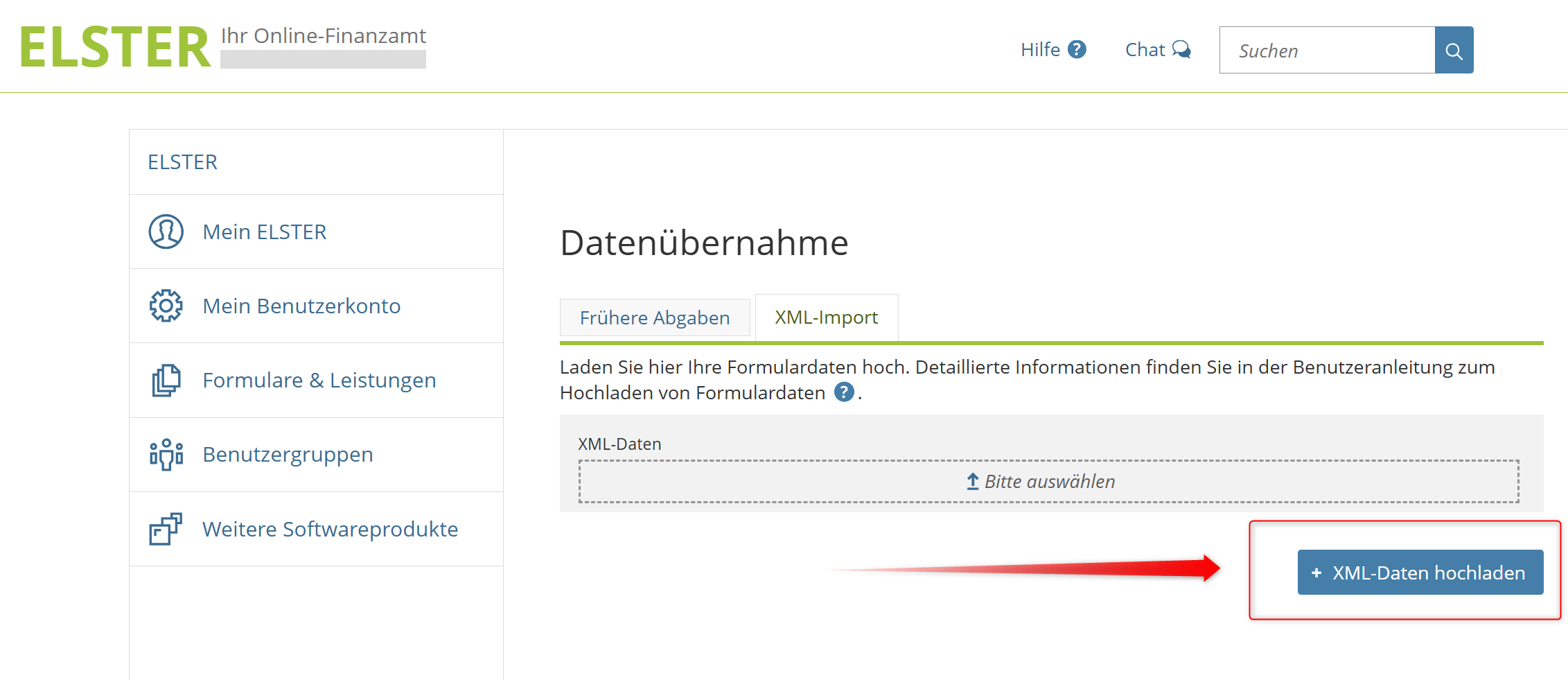Open the Hilfe link in header
The image size is (1568, 680).
click(x=1040, y=50)
